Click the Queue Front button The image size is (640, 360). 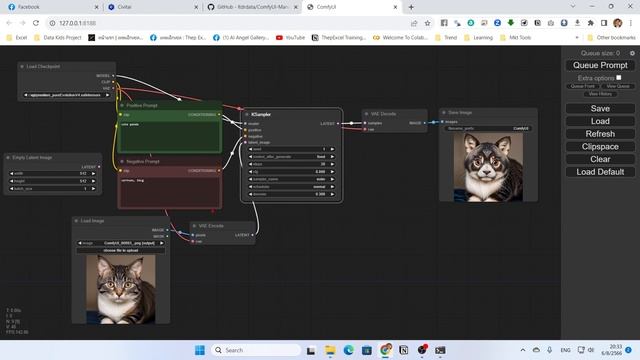(582, 86)
